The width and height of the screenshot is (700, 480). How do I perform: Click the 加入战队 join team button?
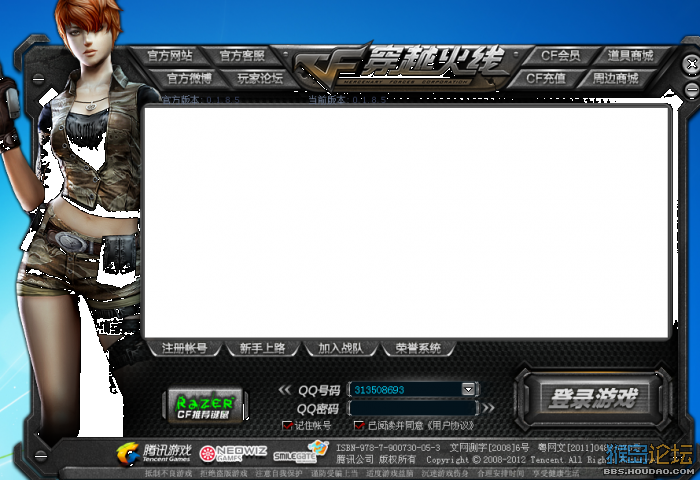point(340,348)
